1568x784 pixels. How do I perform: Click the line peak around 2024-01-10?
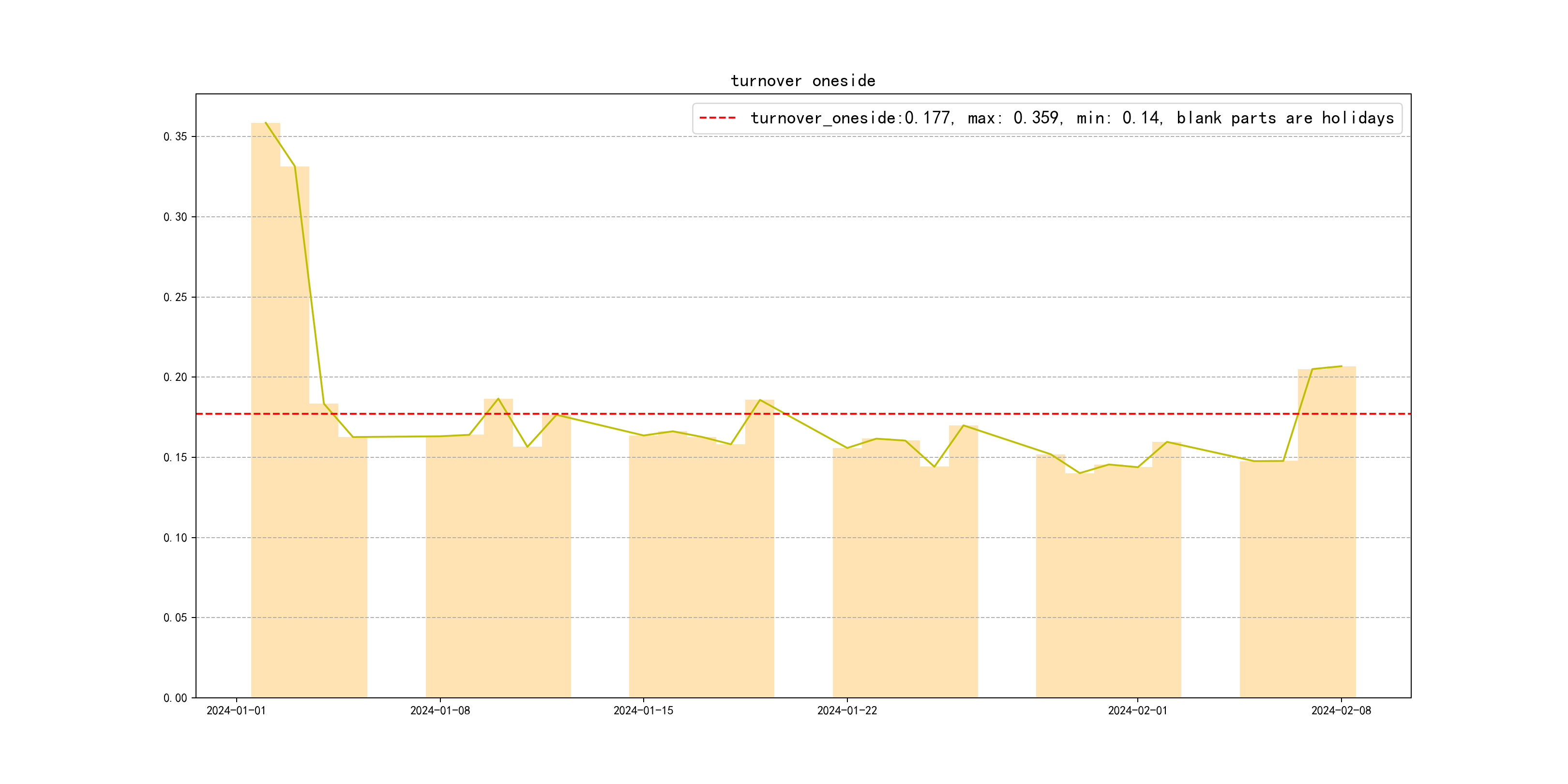(498, 399)
